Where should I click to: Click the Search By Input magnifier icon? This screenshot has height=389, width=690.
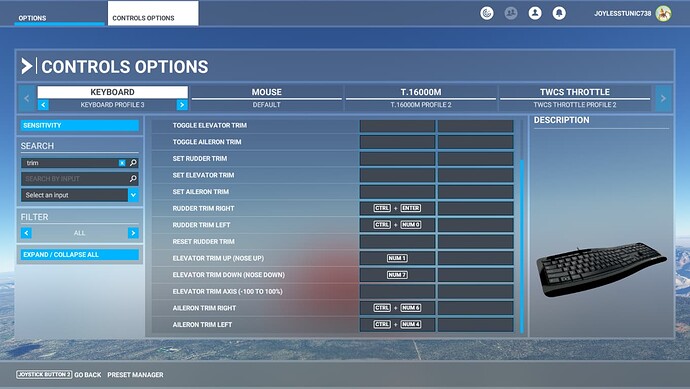133,179
